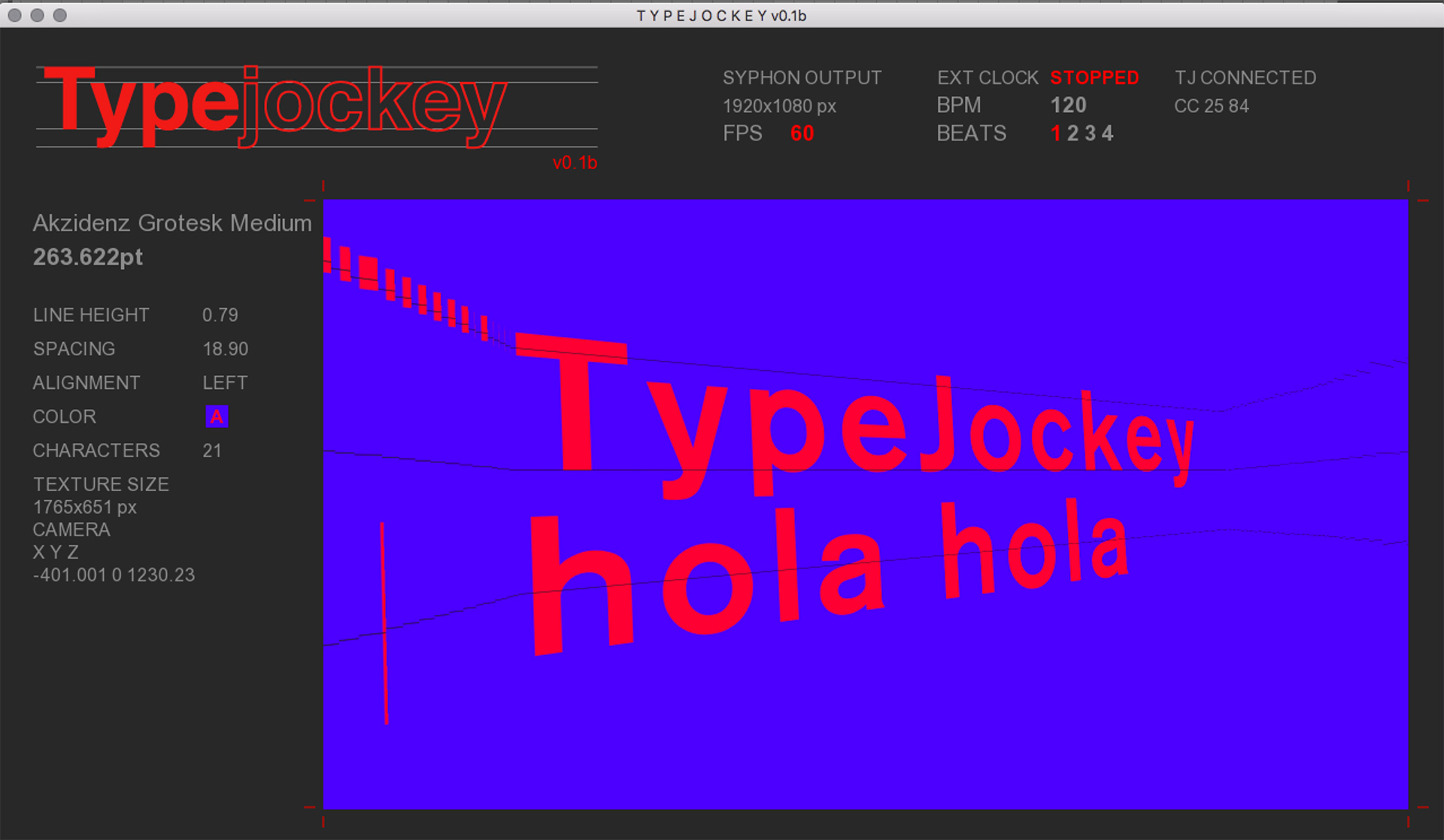The height and width of the screenshot is (840, 1444).
Task: Click the TJ CONNECTED status text
Action: pos(1245,77)
